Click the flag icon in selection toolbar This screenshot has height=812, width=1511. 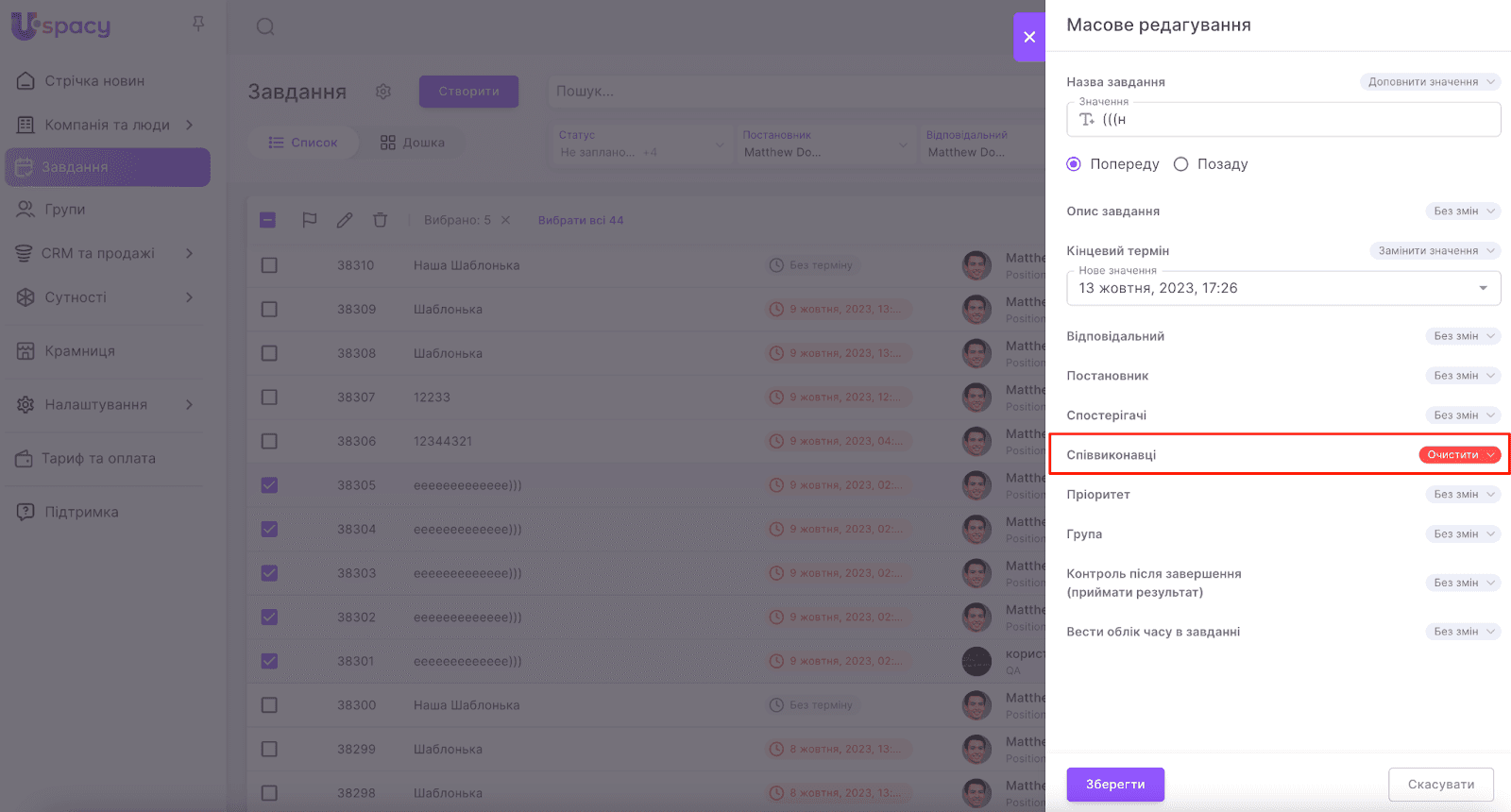[309, 220]
